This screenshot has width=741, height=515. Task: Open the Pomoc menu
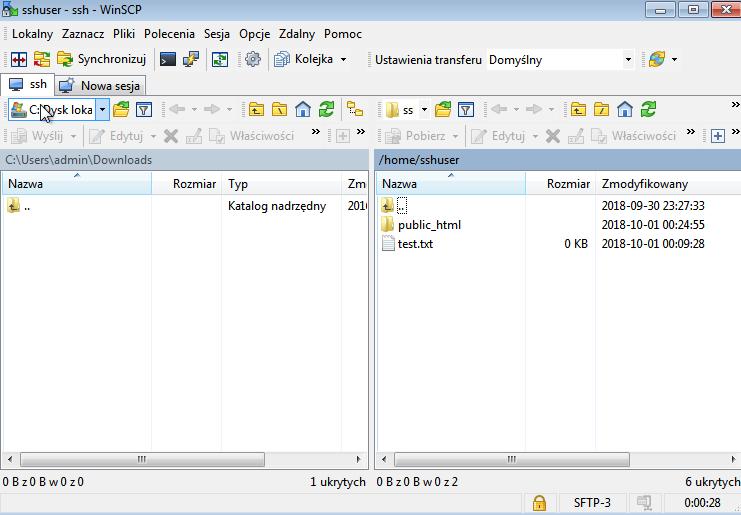[343, 34]
